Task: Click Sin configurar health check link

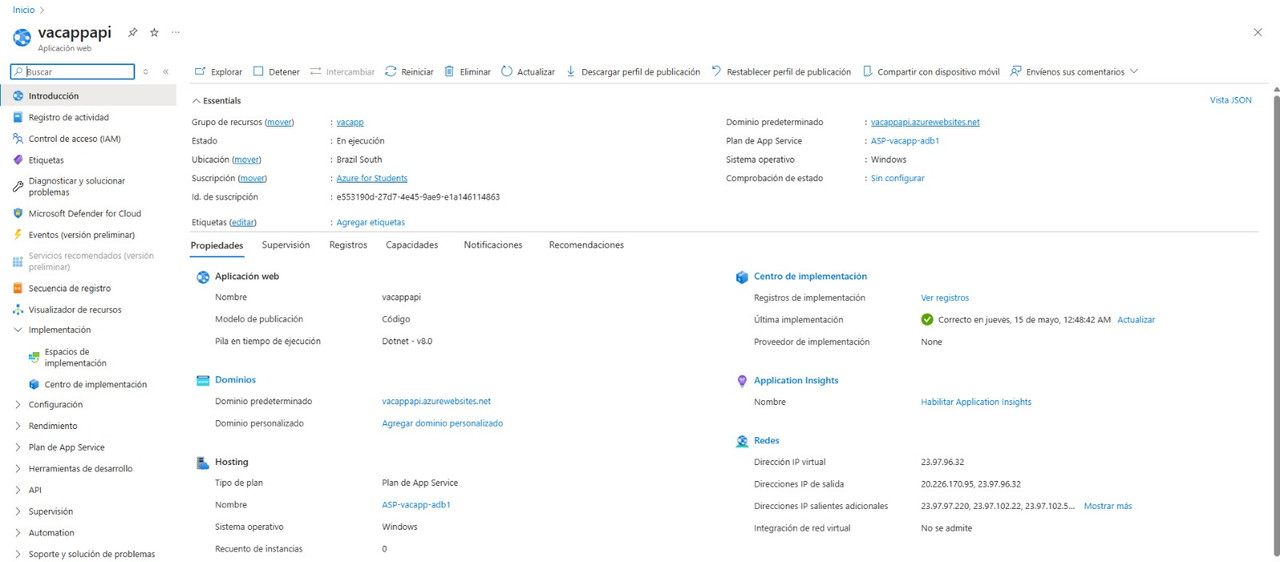Action: tap(897, 178)
